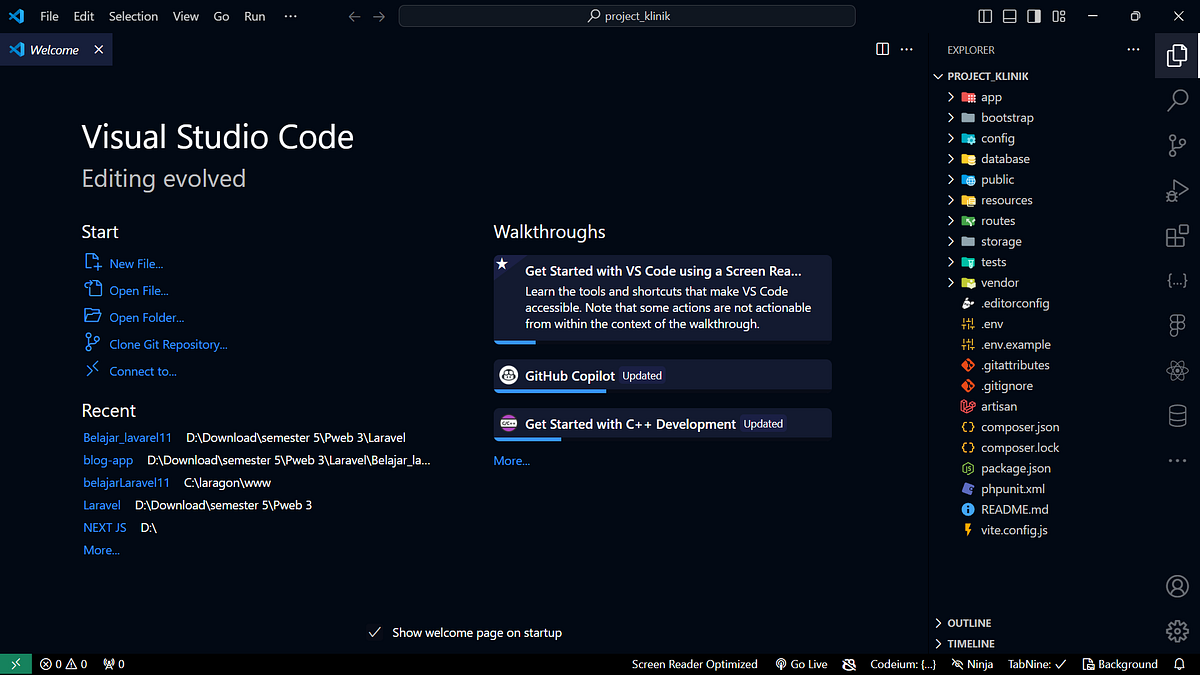Click the Codeium status bar item
1200x675 pixels.
[x=902, y=663]
